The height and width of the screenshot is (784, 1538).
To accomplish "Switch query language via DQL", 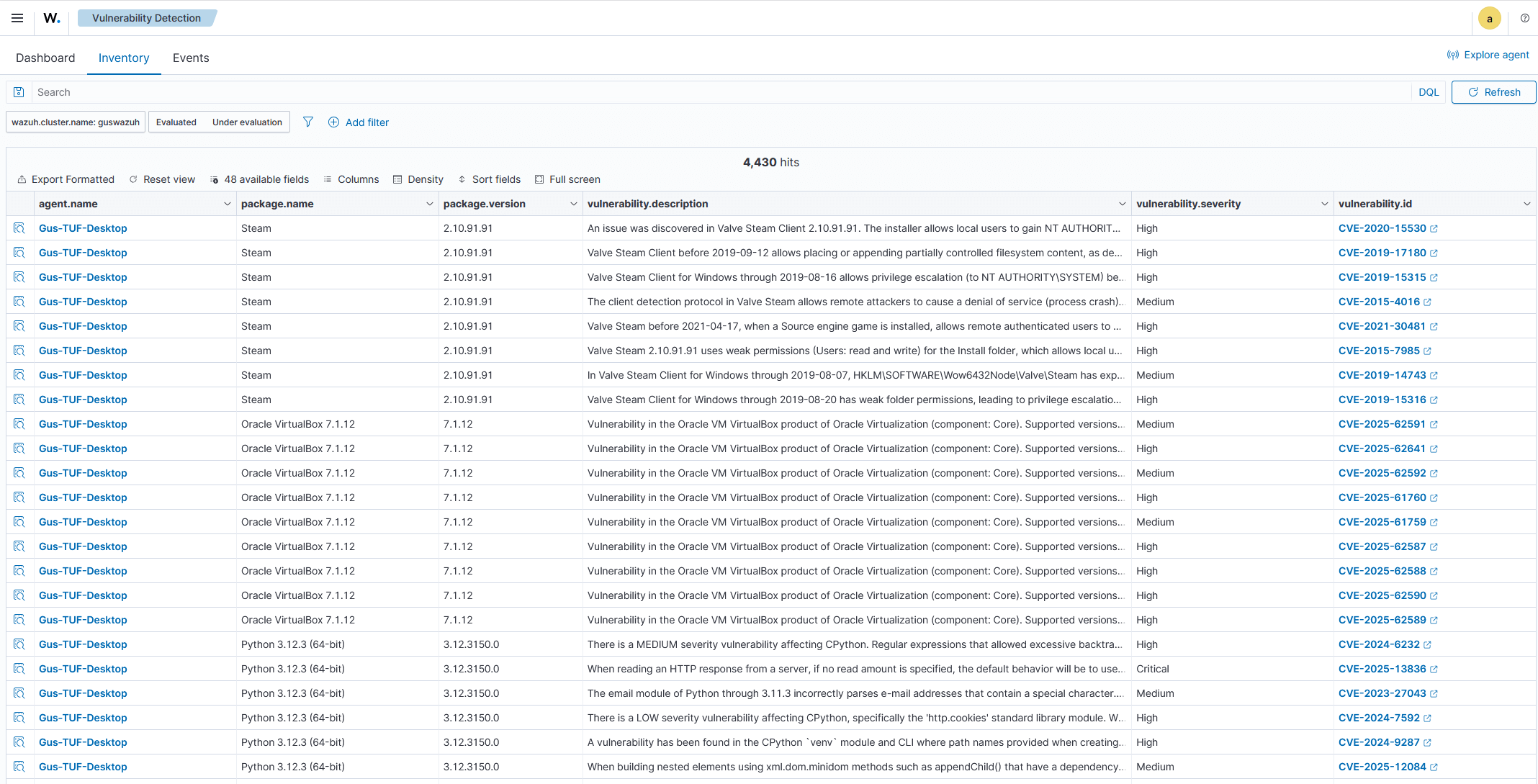I will click(x=1429, y=92).
